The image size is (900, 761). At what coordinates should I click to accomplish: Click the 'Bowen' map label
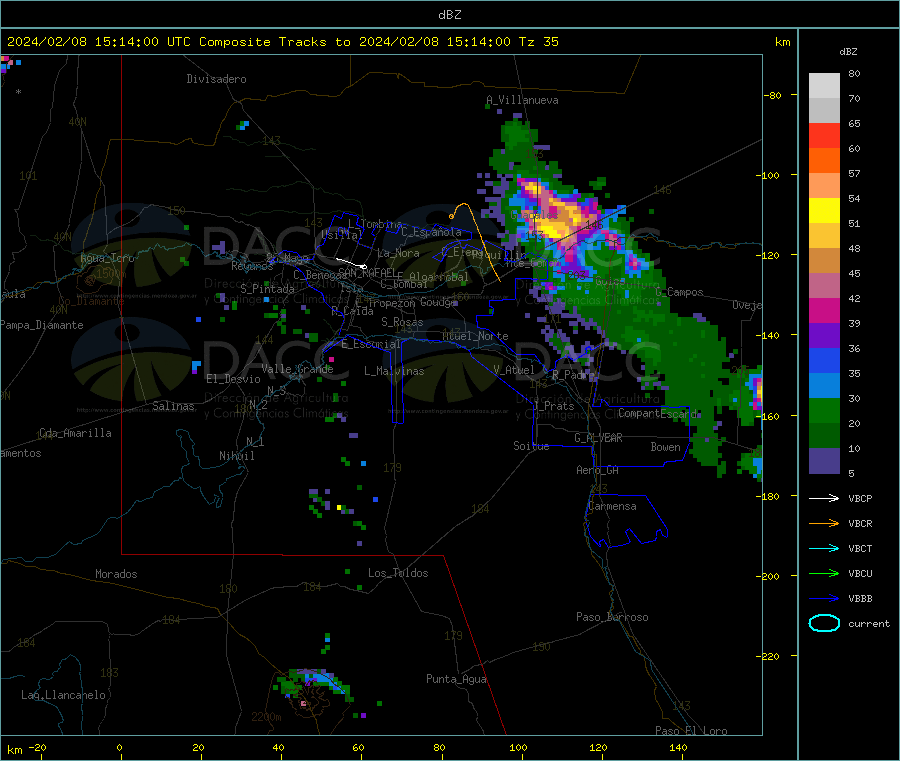665,446
